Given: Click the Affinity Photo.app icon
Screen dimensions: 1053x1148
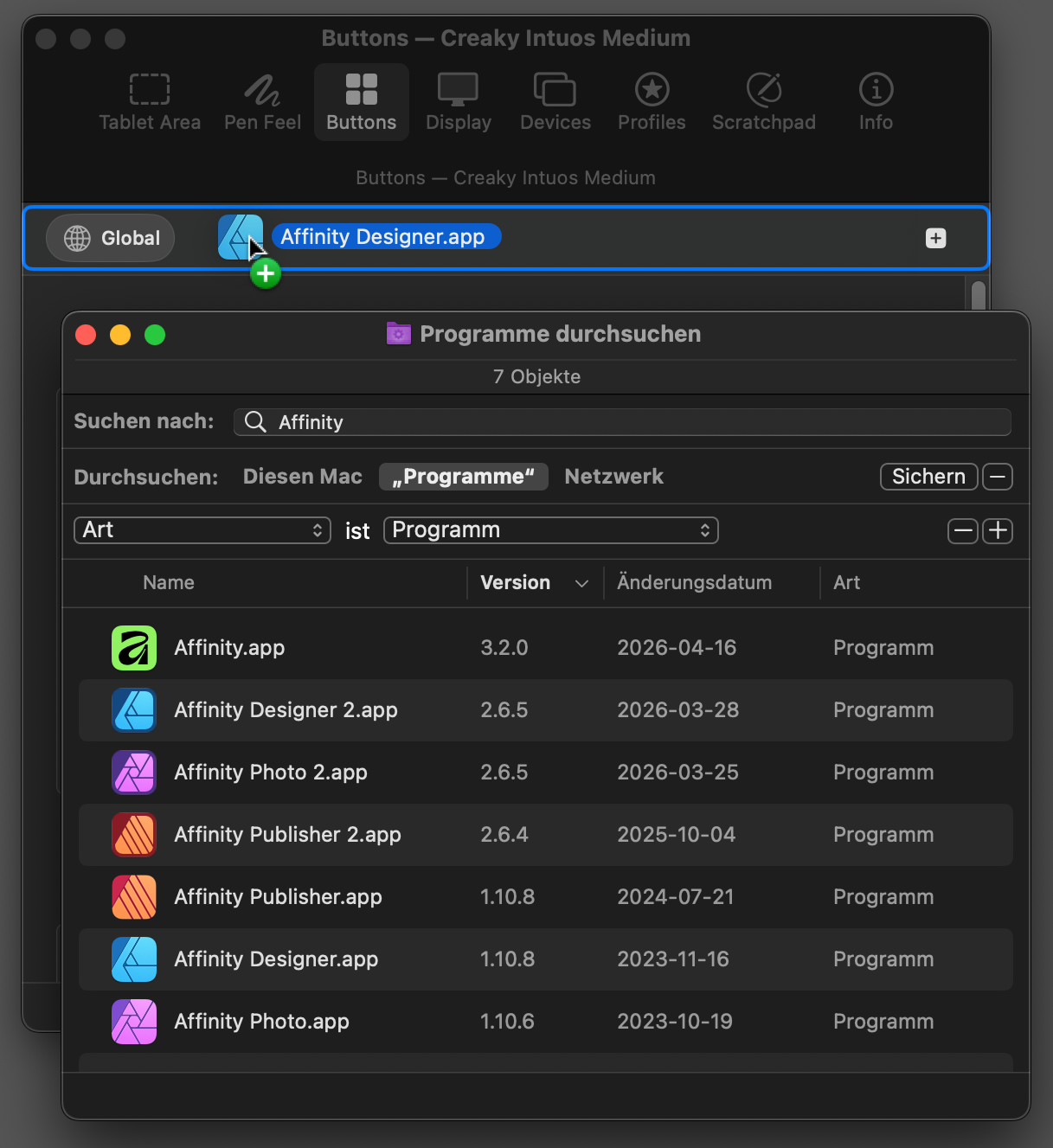Looking at the screenshot, I should 134,1022.
